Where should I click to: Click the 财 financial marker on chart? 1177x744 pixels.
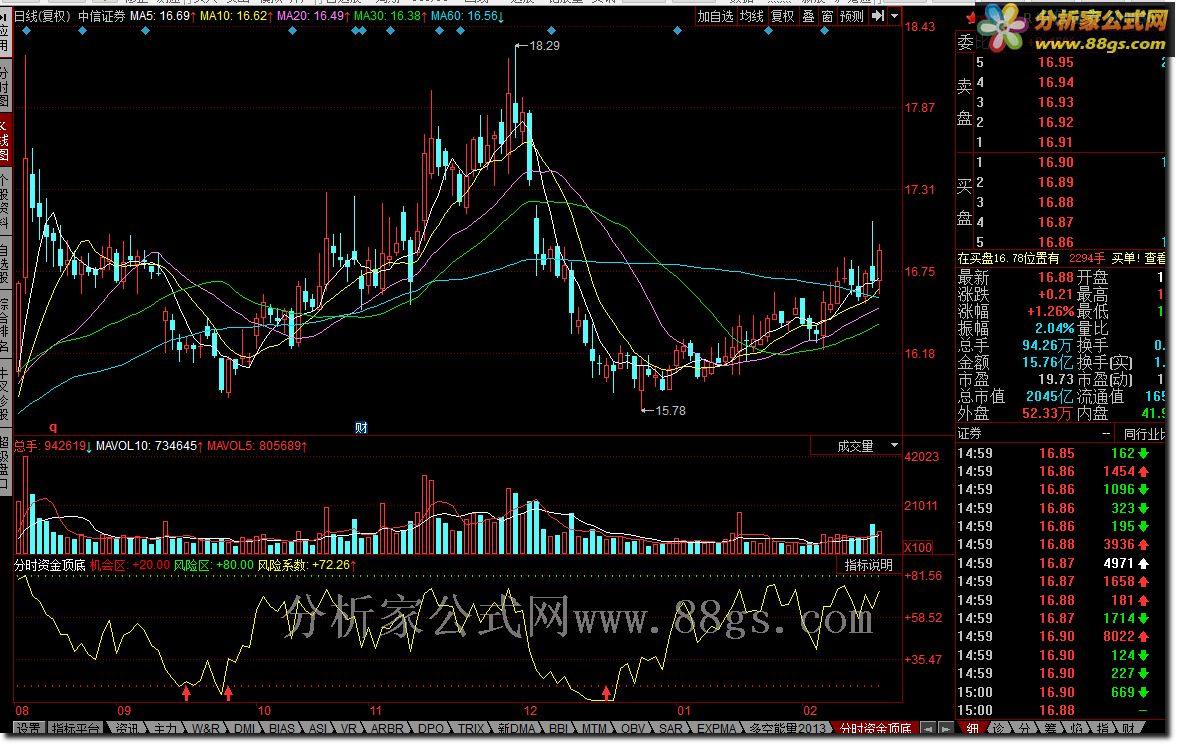click(361, 427)
